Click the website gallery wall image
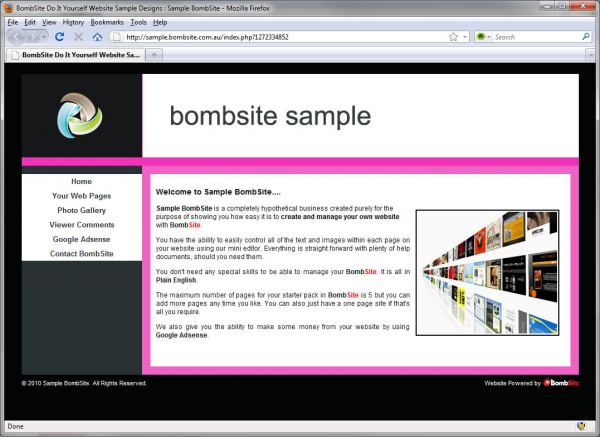600x437 pixels. point(488,272)
